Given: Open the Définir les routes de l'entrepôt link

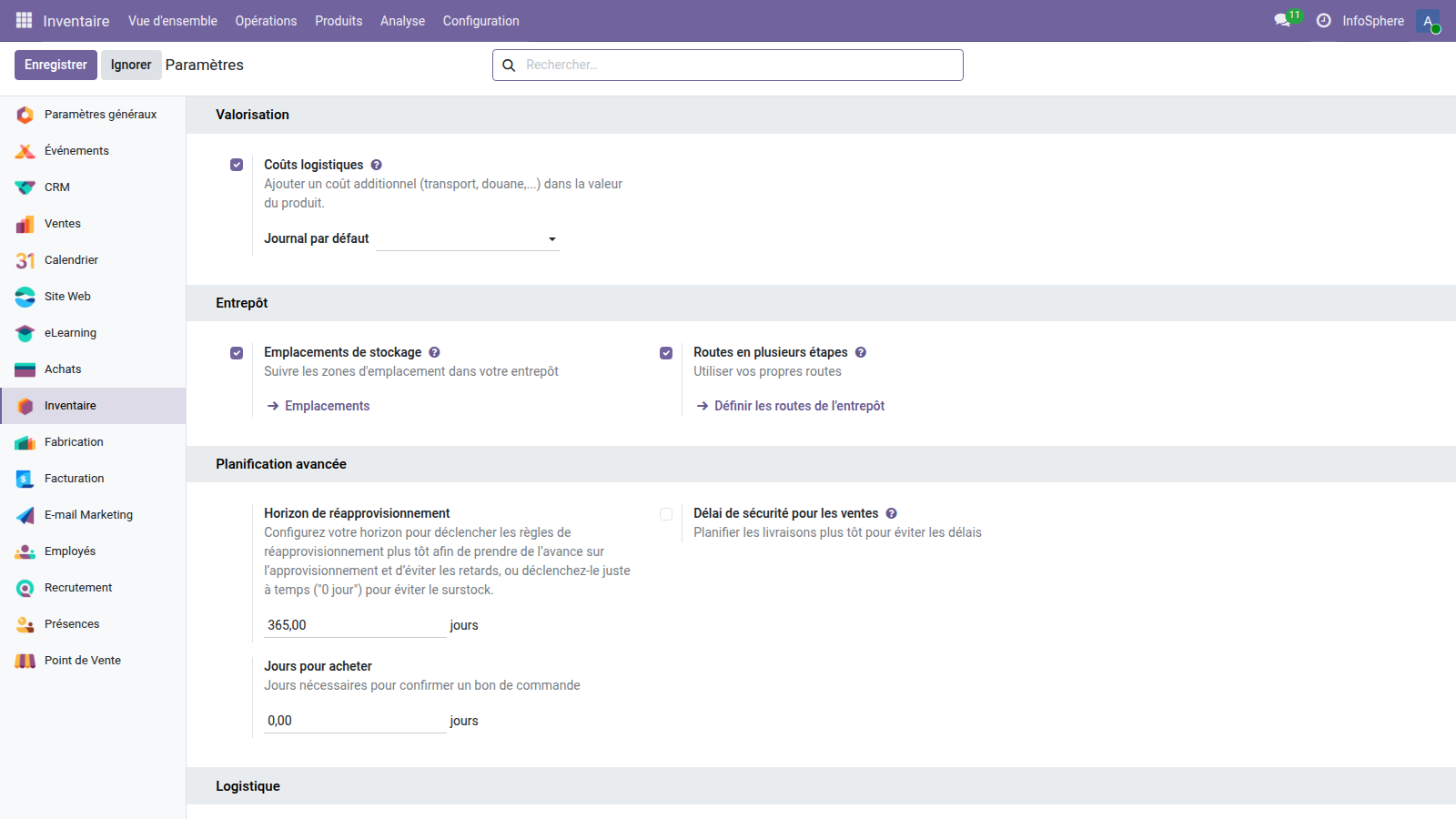Looking at the screenshot, I should (797, 406).
